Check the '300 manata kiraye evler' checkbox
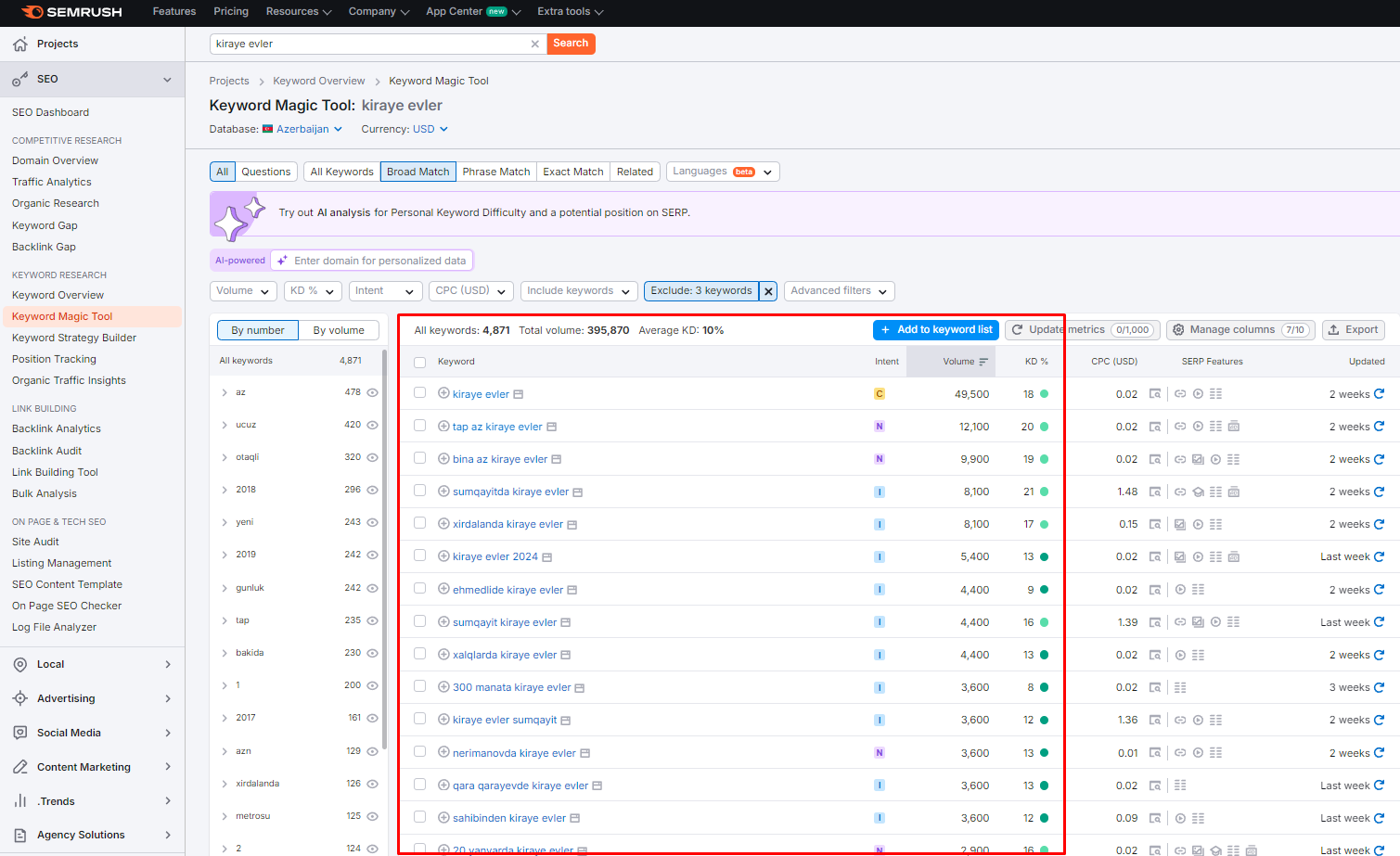 click(x=419, y=686)
